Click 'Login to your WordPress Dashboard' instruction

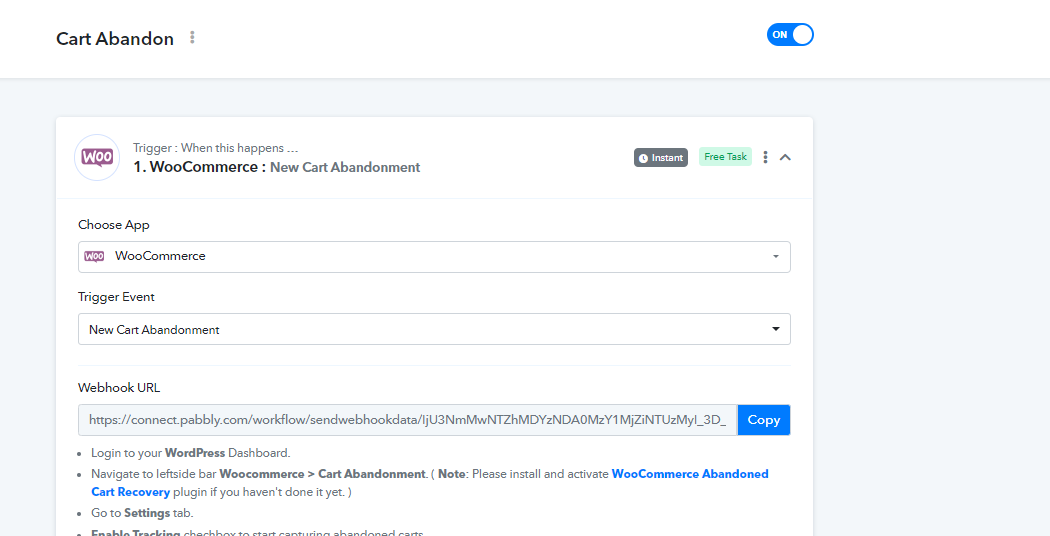191,453
